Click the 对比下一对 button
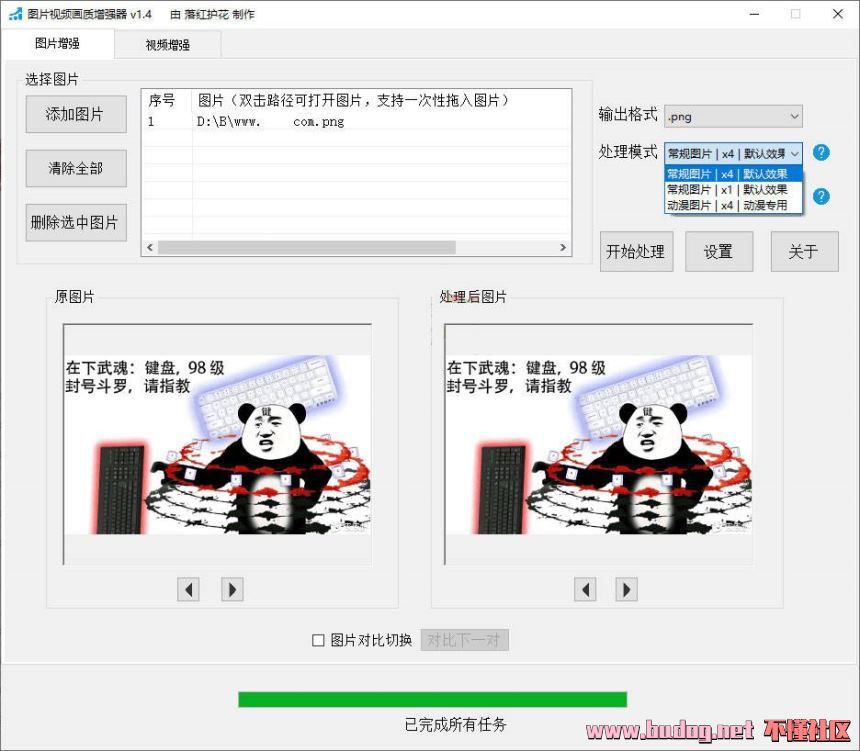Image resolution: width=860 pixels, height=751 pixels. click(465, 640)
